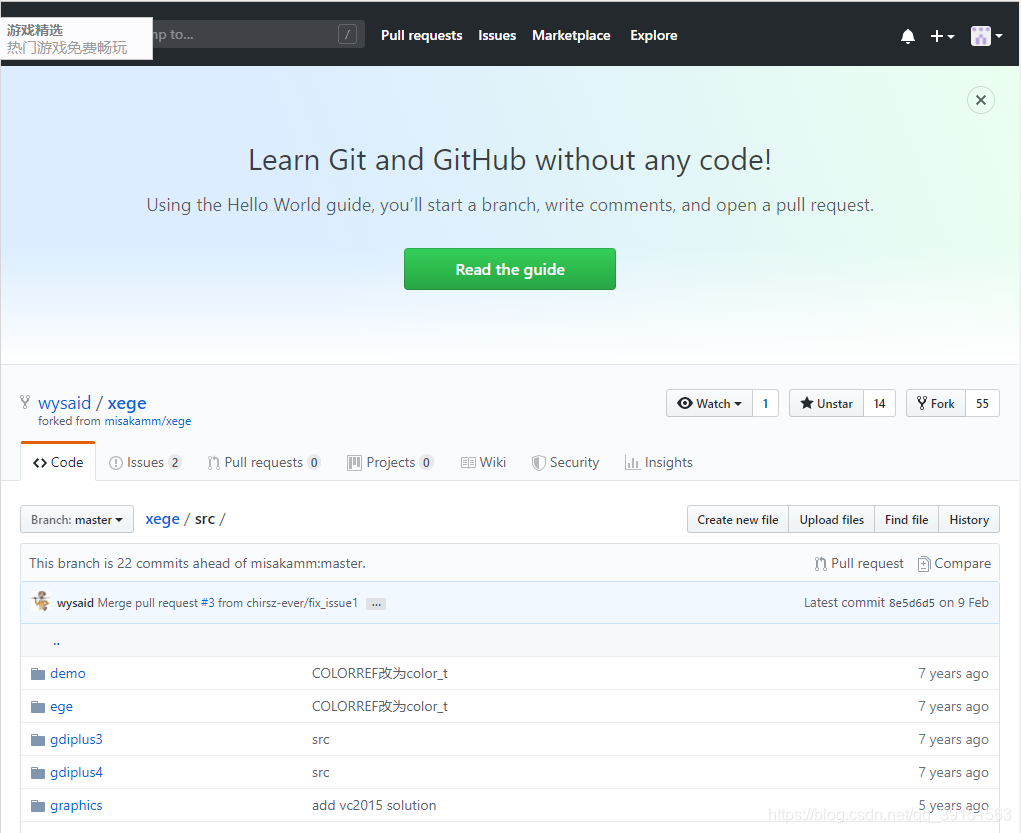This screenshot has width=1021, height=833.
Task: Open commit History
Action: [x=969, y=519]
